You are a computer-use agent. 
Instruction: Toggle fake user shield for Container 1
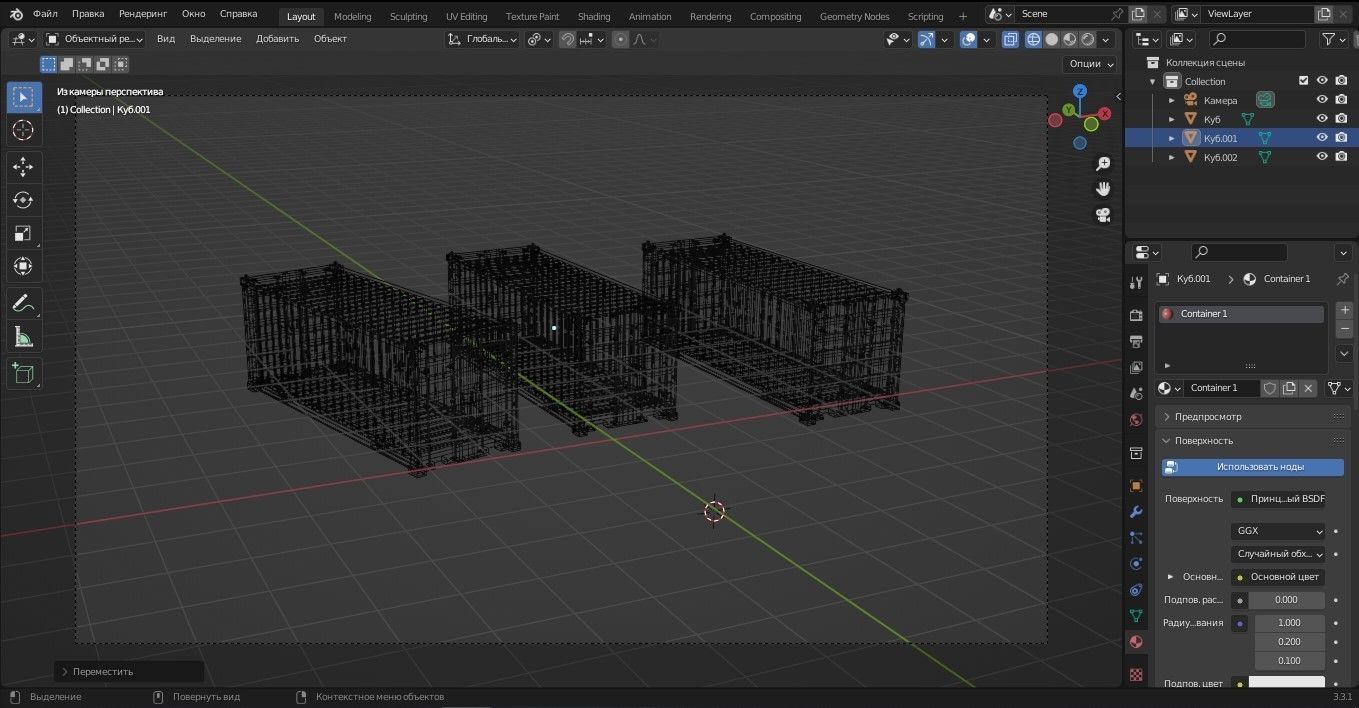click(1270, 388)
